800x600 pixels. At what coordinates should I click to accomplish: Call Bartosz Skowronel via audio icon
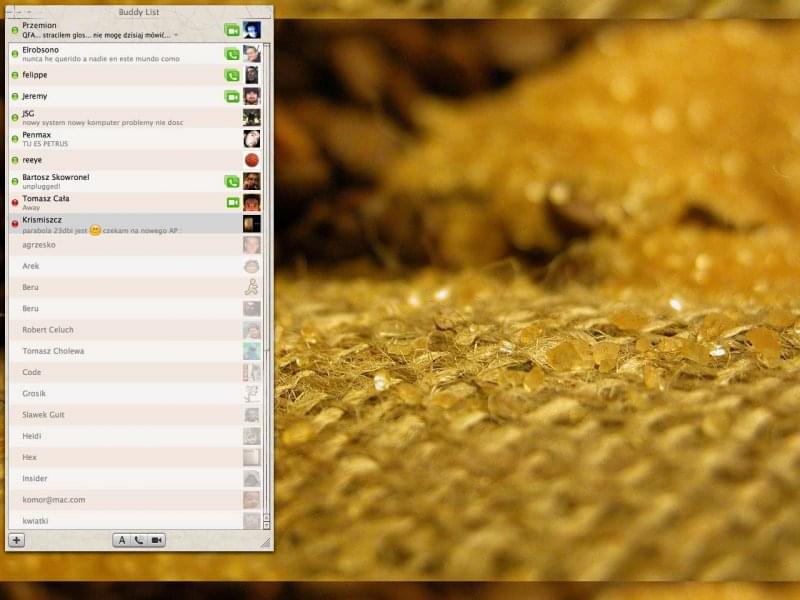[x=232, y=182]
